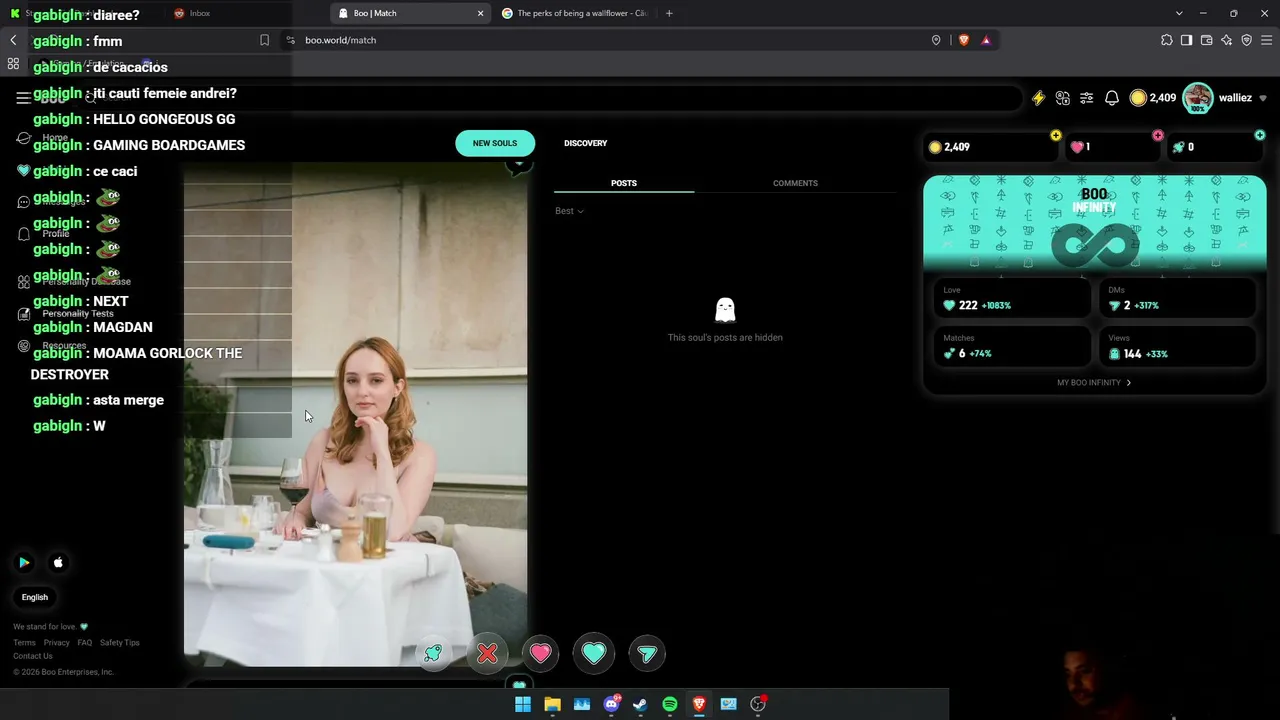Open the Privacy link in the footer
The image size is (1280, 720).
(x=57, y=643)
